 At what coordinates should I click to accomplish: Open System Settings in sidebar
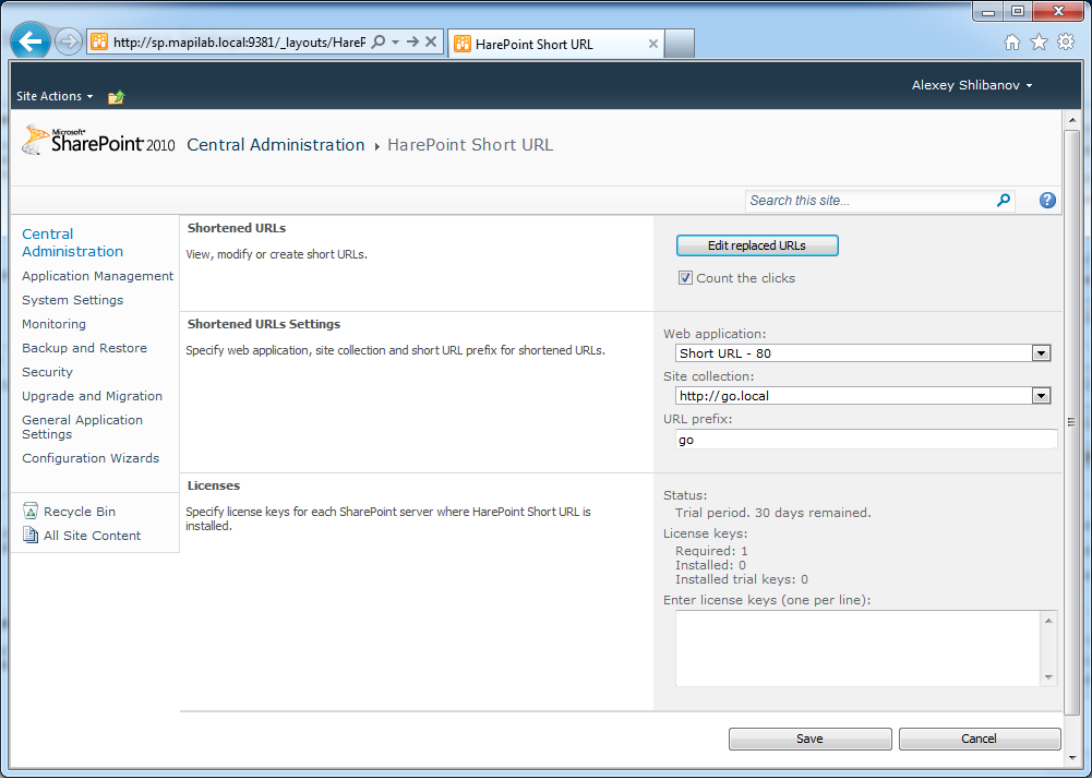[72, 300]
